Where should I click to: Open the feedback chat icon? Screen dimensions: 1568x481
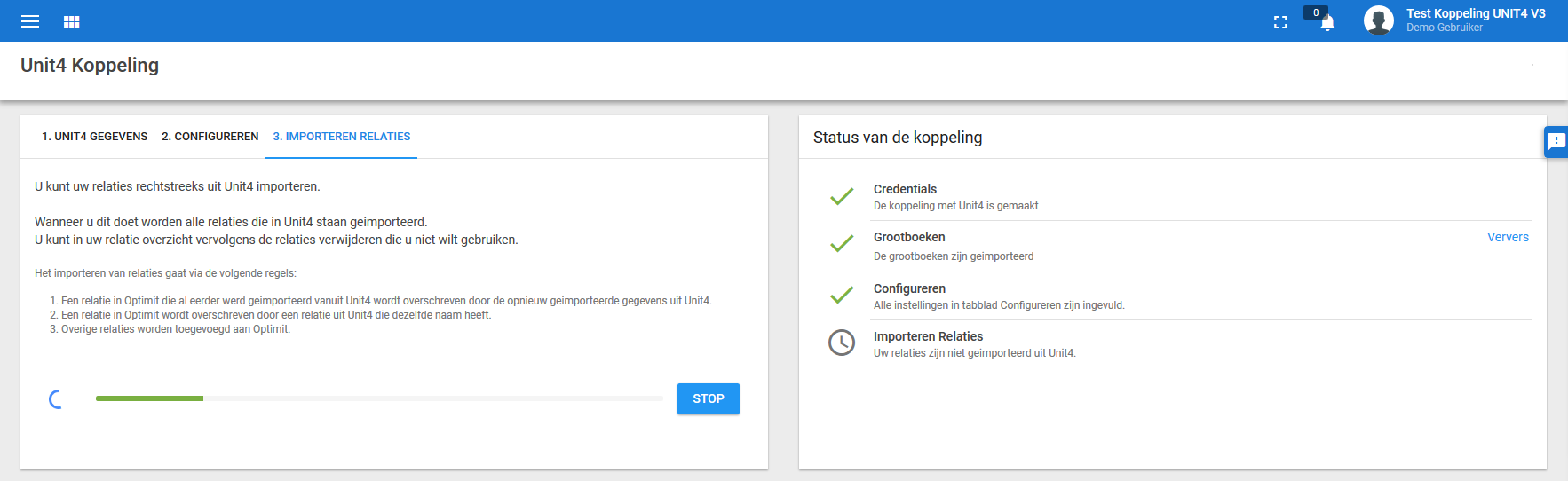pyautogui.click(x=1556, y=141)
